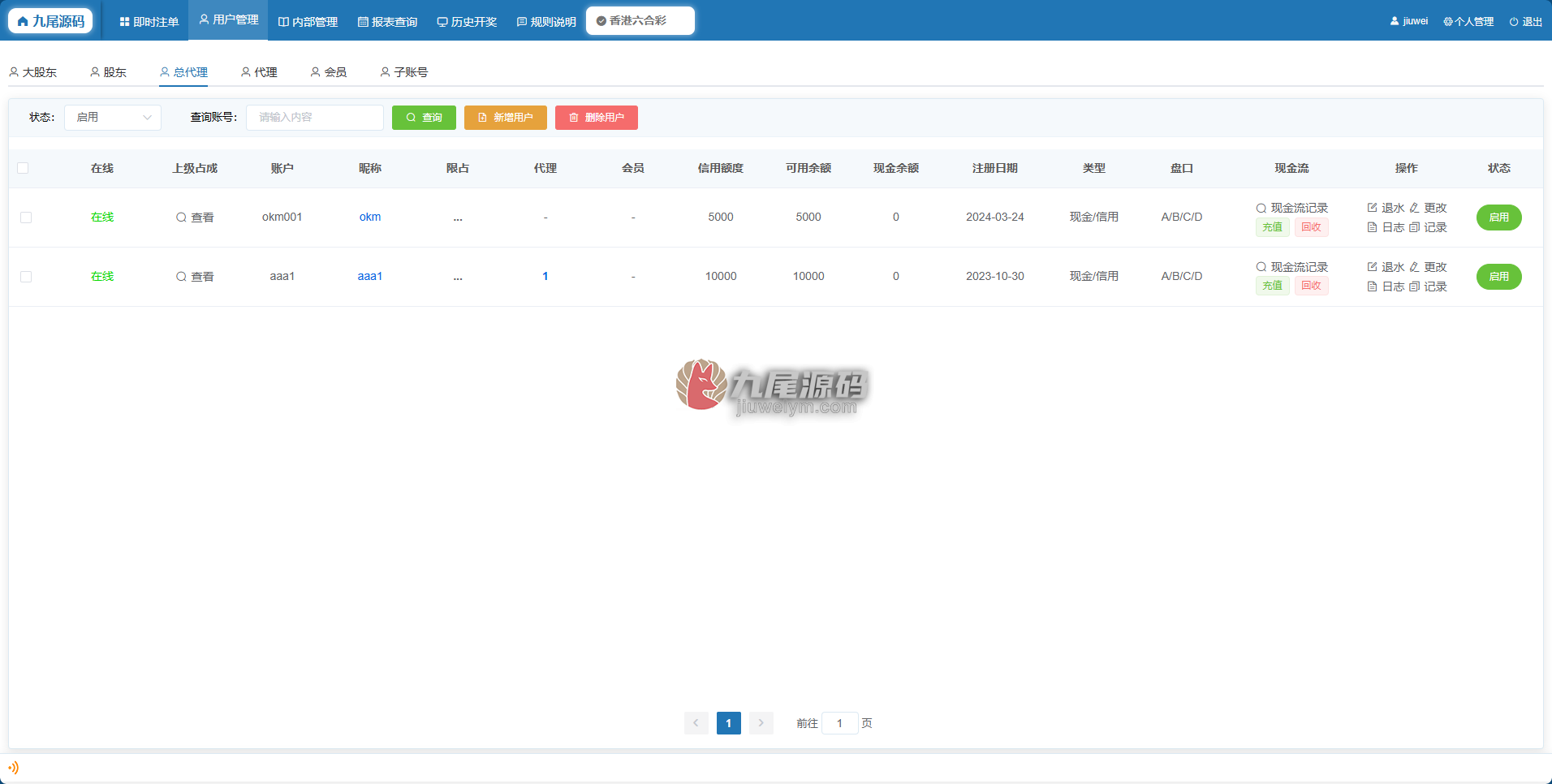Open the 报表查询 menu
The width and height of the screenshot is (1552, 784).
coord(387,22)
